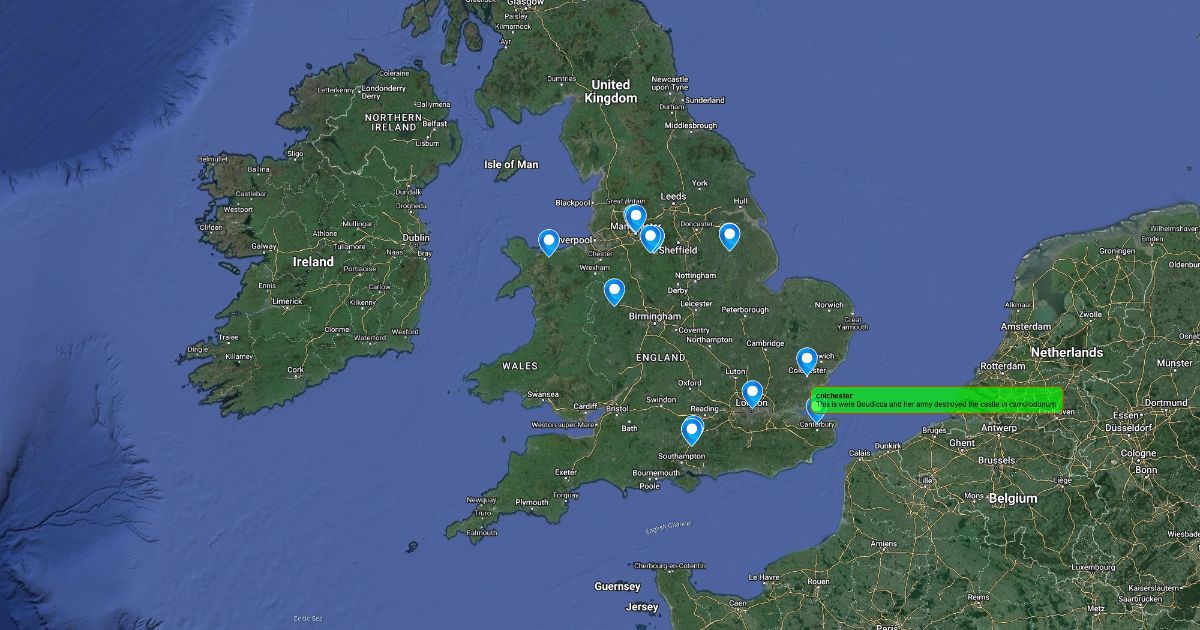
Task: Select the pin east of Doncaster
Action: point(730,236)
